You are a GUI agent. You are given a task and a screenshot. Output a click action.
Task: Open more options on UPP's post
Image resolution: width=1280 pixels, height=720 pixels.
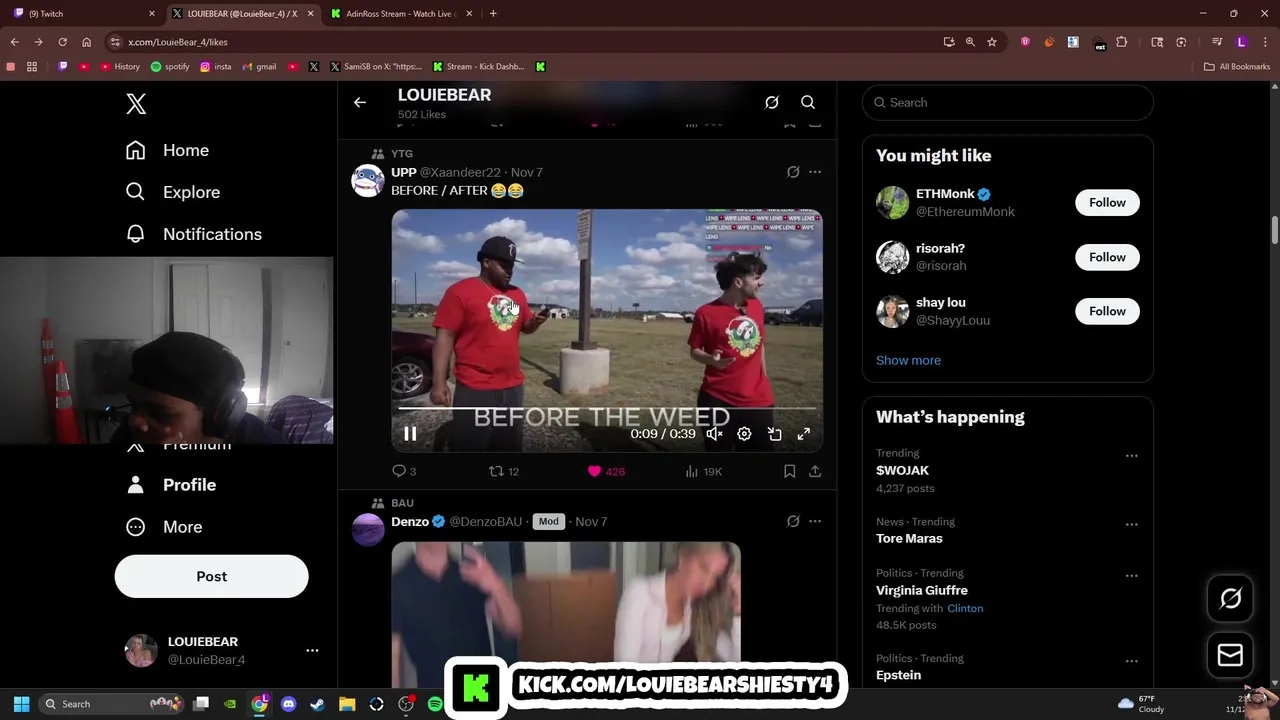point(815,172)
